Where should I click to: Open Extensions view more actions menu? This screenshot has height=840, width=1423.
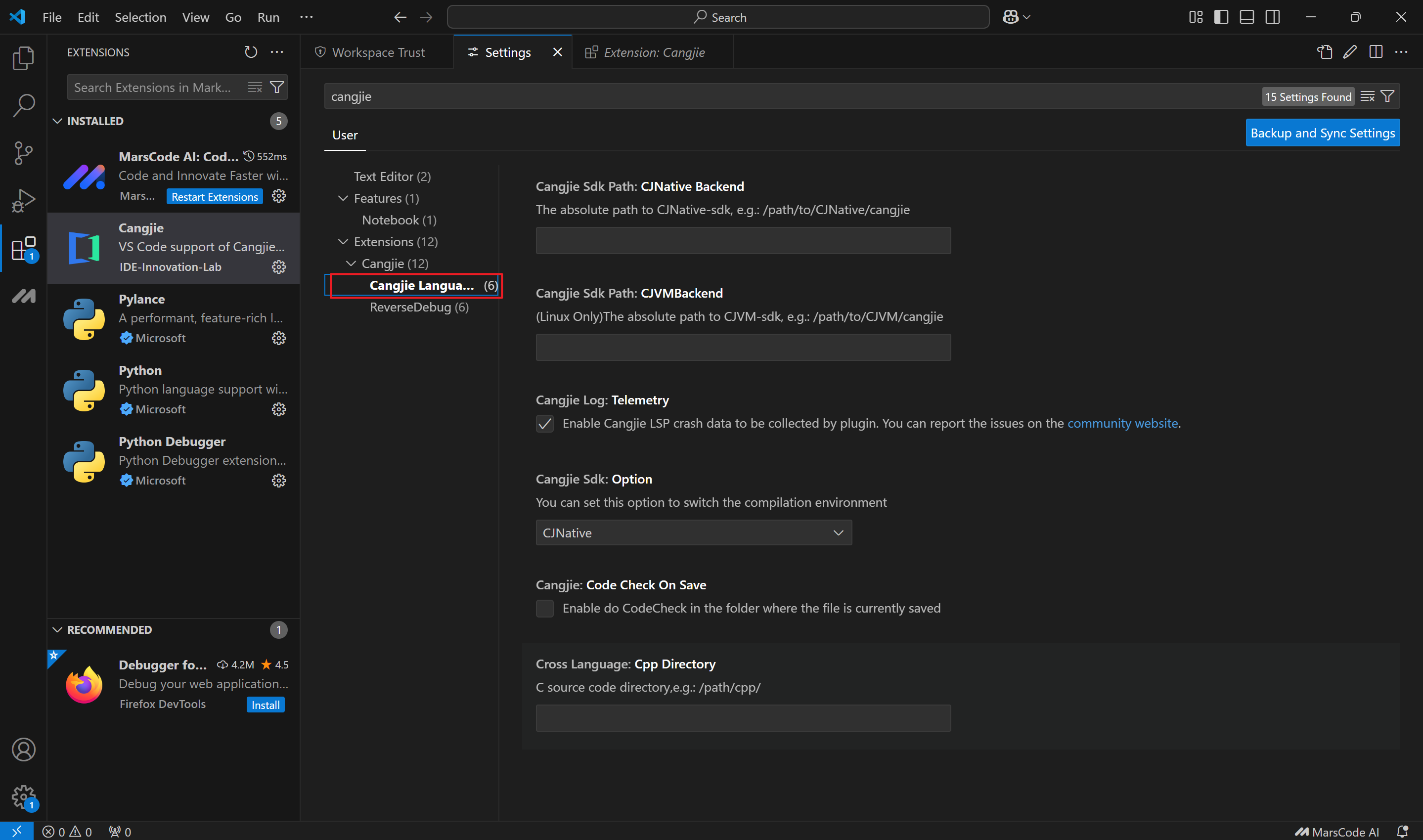(x=277, y=52)
